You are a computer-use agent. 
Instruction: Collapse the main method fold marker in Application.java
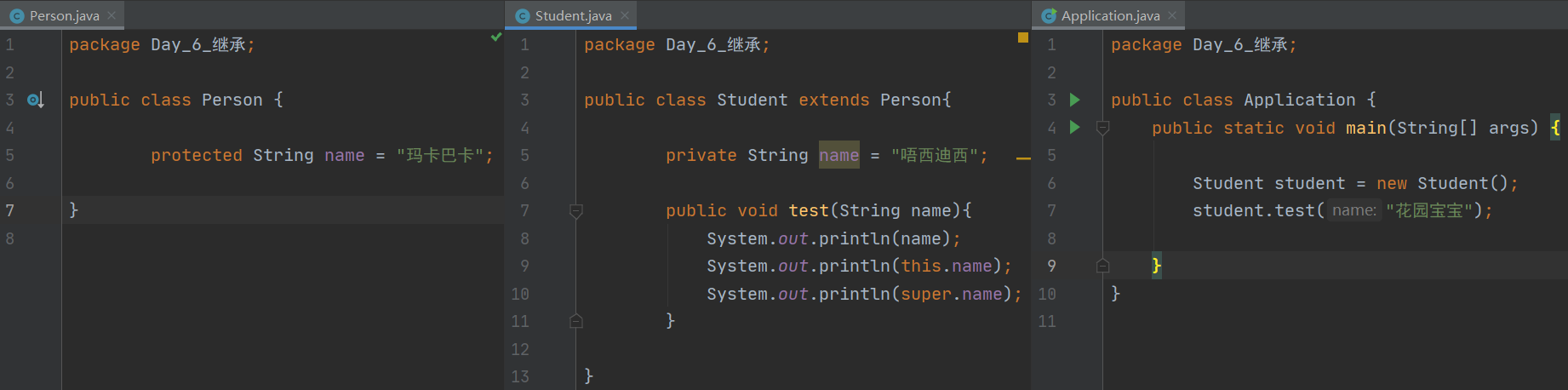1103,128
